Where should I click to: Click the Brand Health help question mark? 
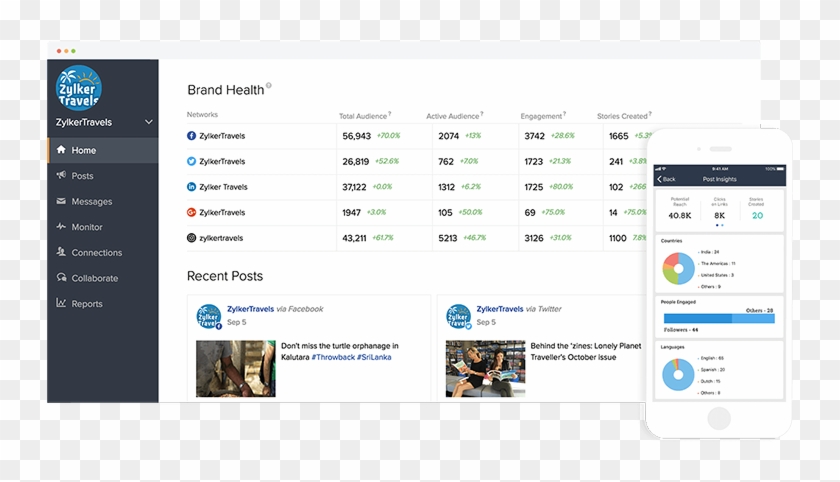click(x=269, y=86)
